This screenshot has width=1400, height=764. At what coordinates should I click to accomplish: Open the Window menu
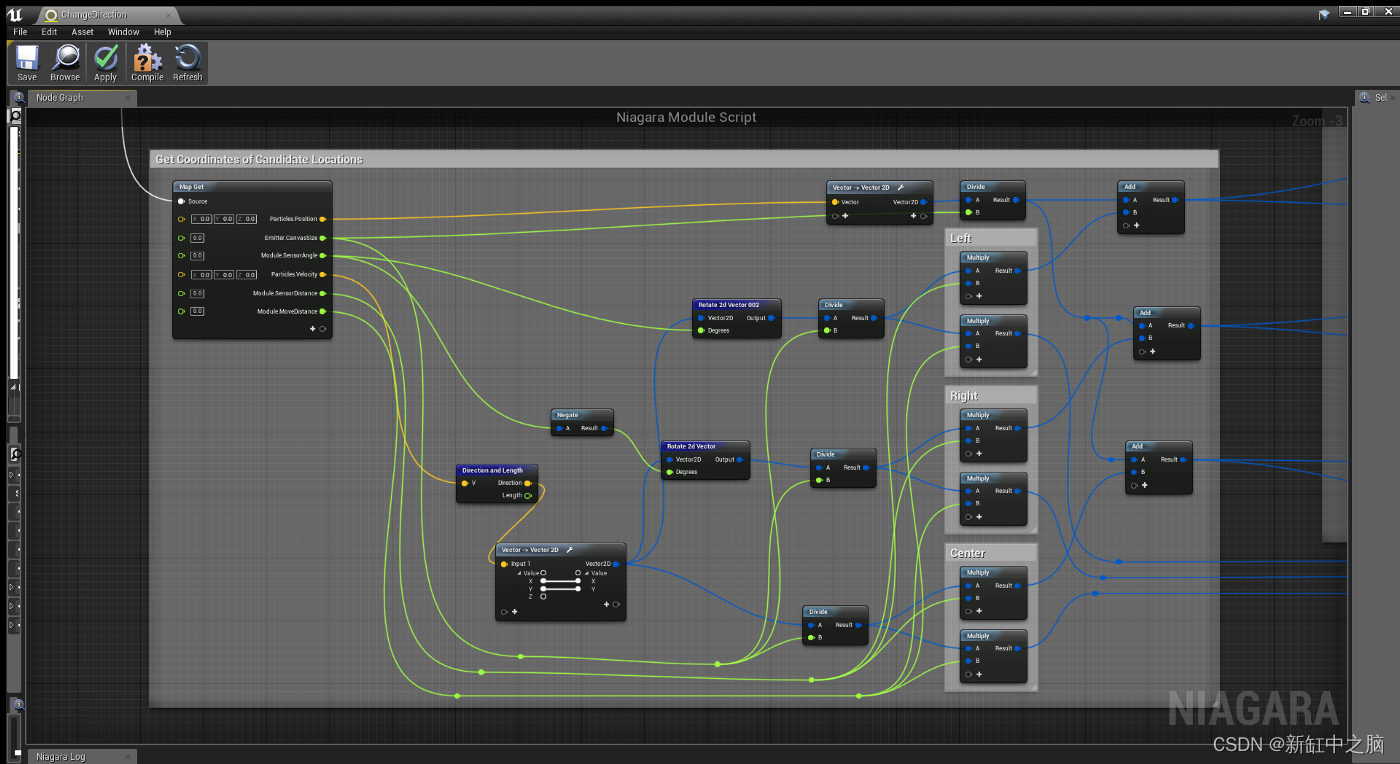pyautogui.click(x=124, y=32)
